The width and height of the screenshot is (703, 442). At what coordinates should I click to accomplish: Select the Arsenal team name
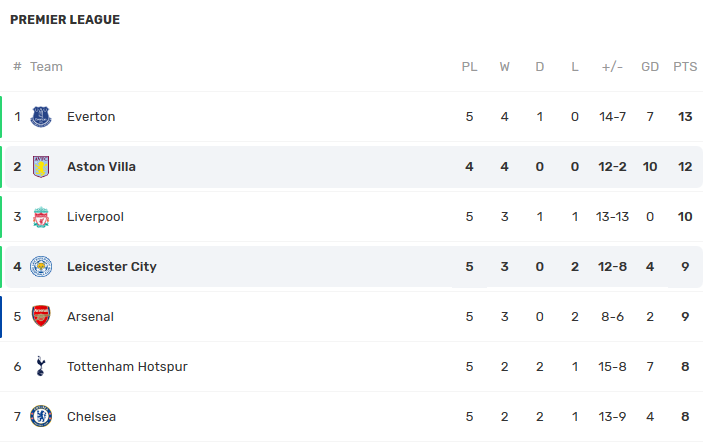[90, 317]
